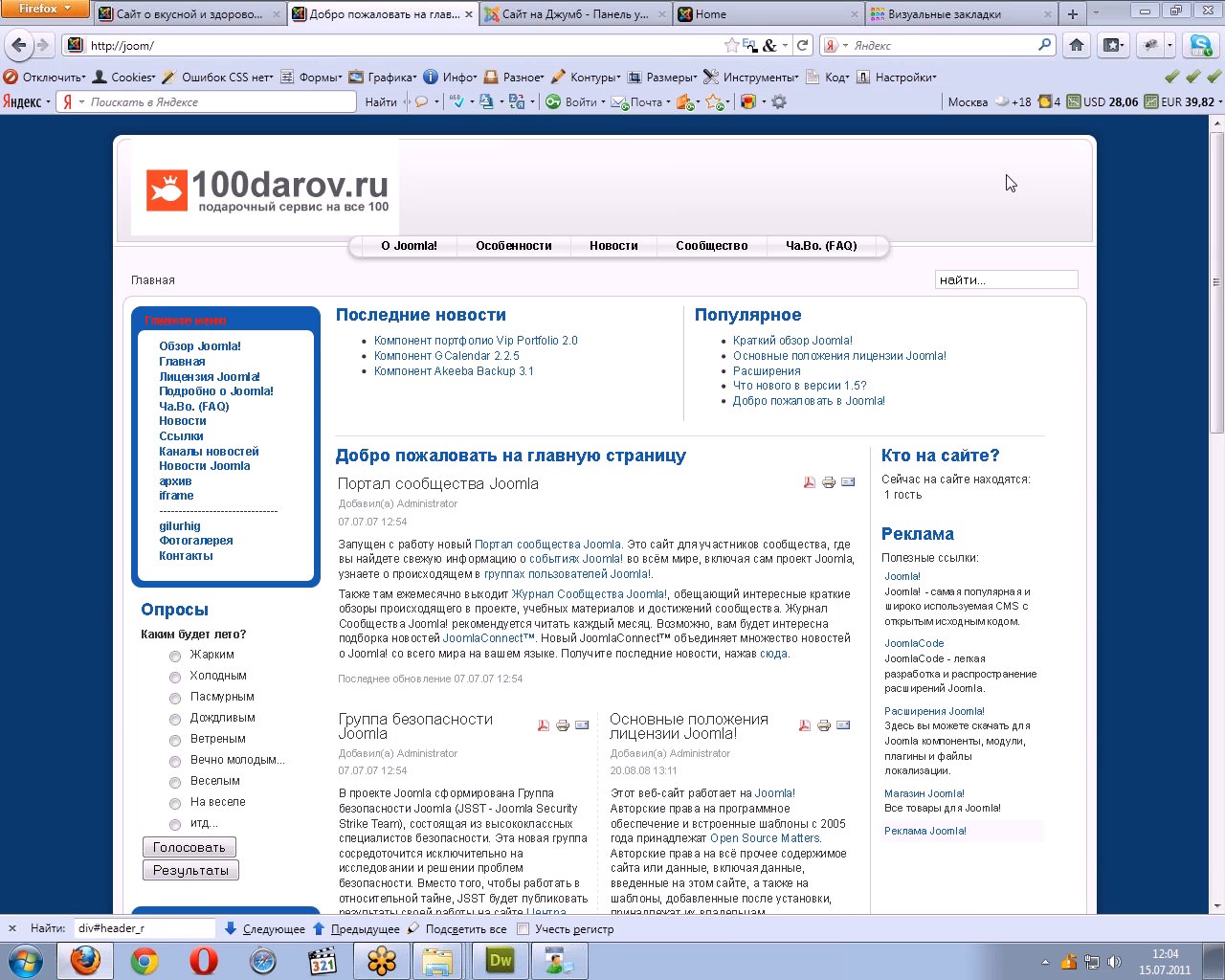Email Основные положения лицензии Joomla! article
The image size is (1225, 980).
[x=843, y=725]
